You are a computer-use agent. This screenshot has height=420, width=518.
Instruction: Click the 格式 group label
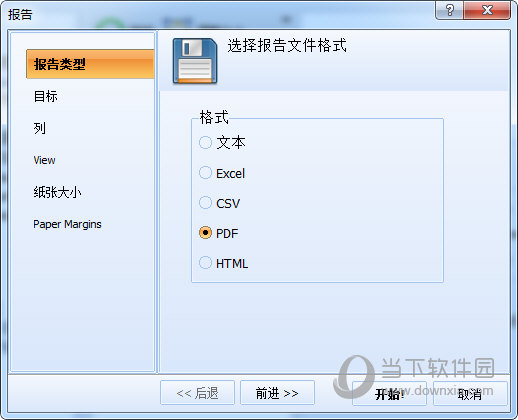click(x=214, y=117)
